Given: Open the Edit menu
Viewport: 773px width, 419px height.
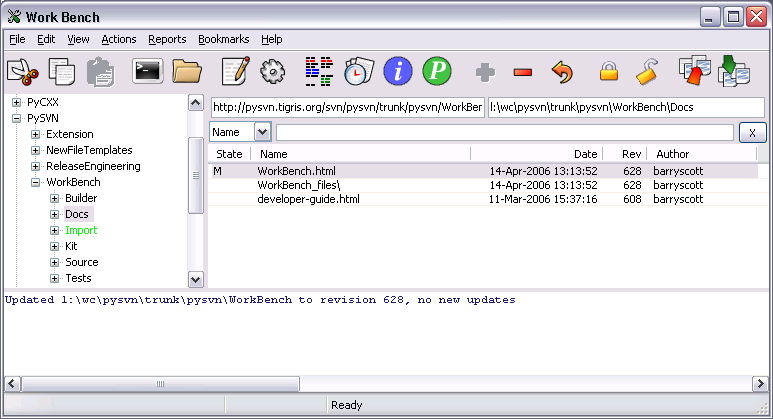Looking at the screenshot, I should (x=46, y=39).
